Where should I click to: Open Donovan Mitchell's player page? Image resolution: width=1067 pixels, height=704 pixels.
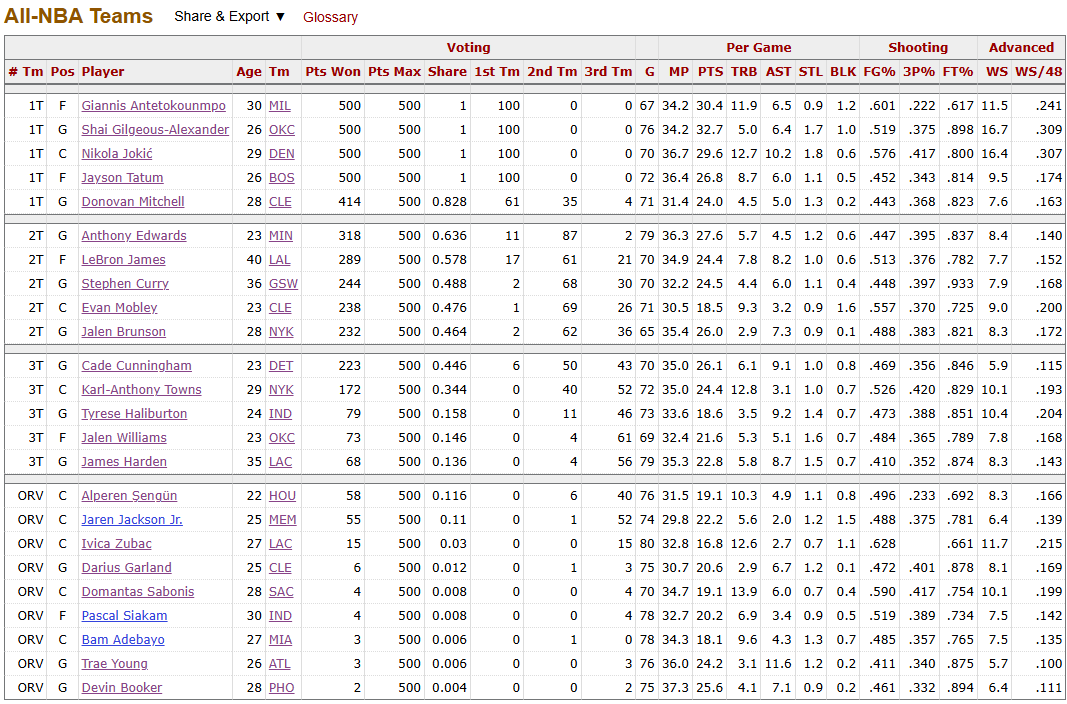(x=133, y=201)
